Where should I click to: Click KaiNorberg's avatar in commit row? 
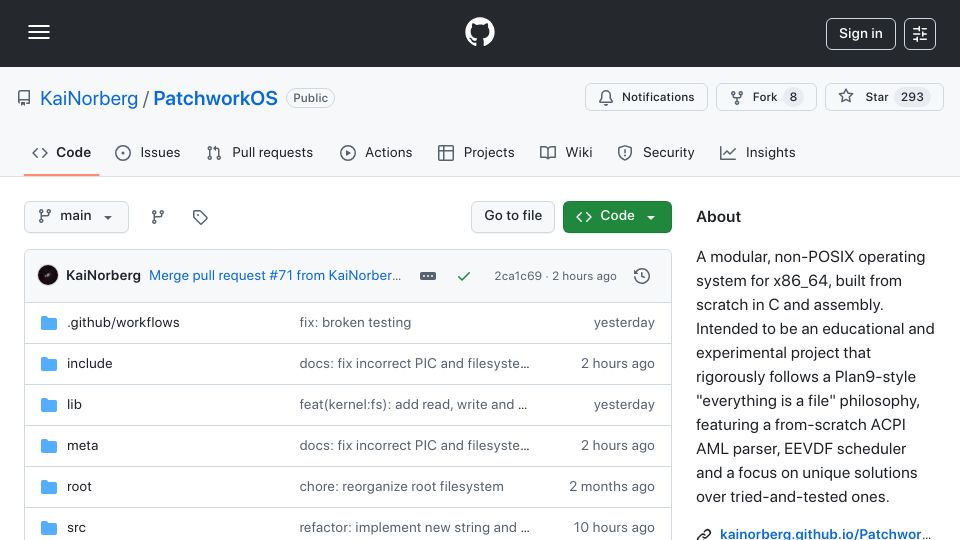(48, 276)
